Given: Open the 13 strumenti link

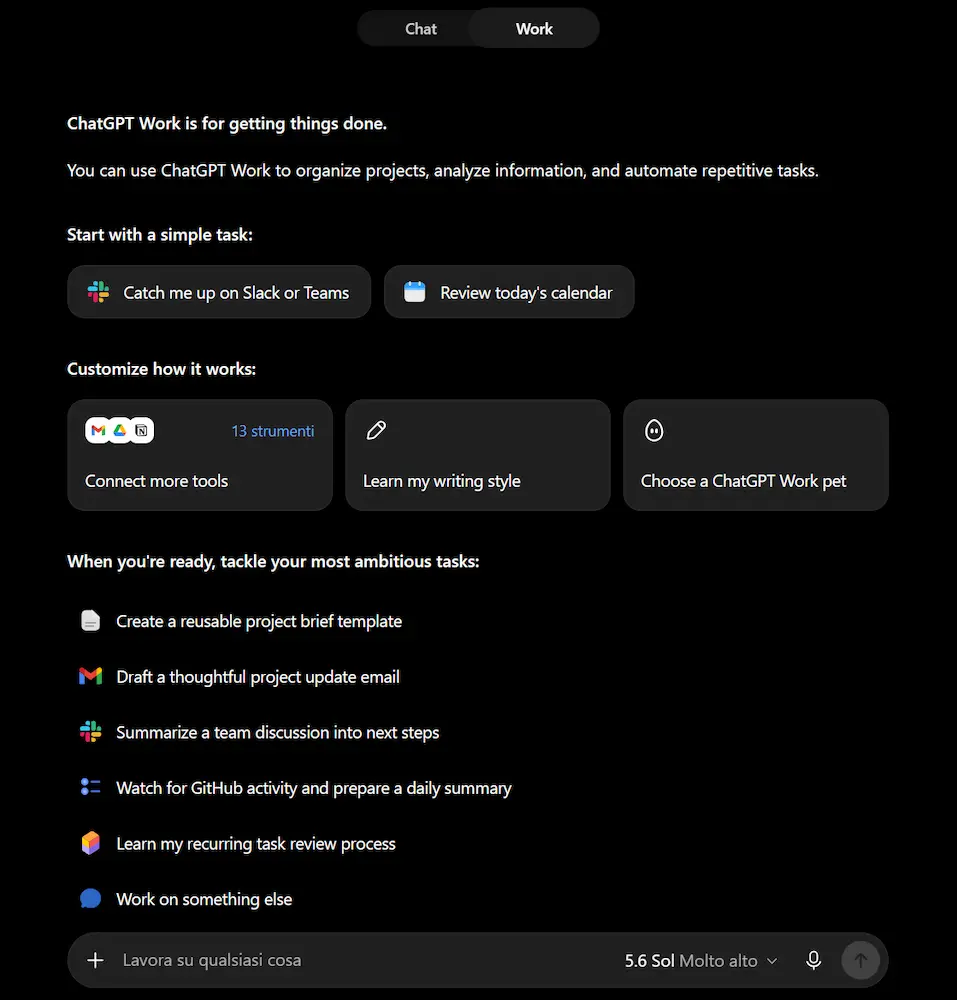Looking at the screenshot, I should 273,431.
